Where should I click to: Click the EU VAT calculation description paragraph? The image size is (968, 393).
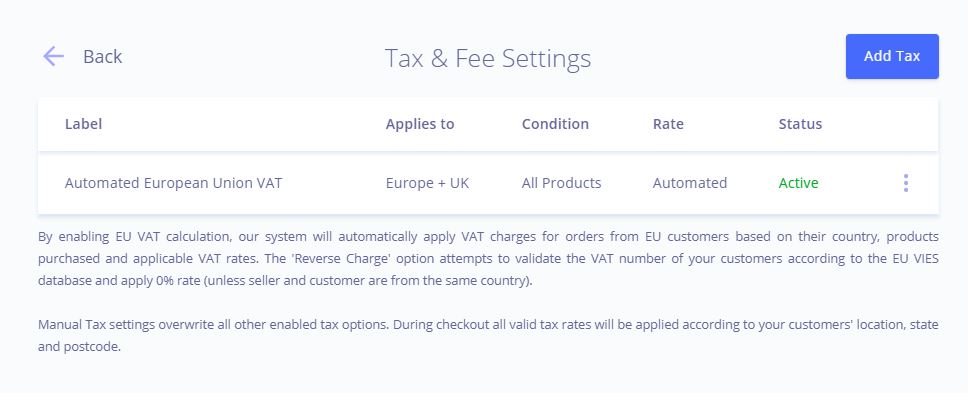[x=488, y=259]
